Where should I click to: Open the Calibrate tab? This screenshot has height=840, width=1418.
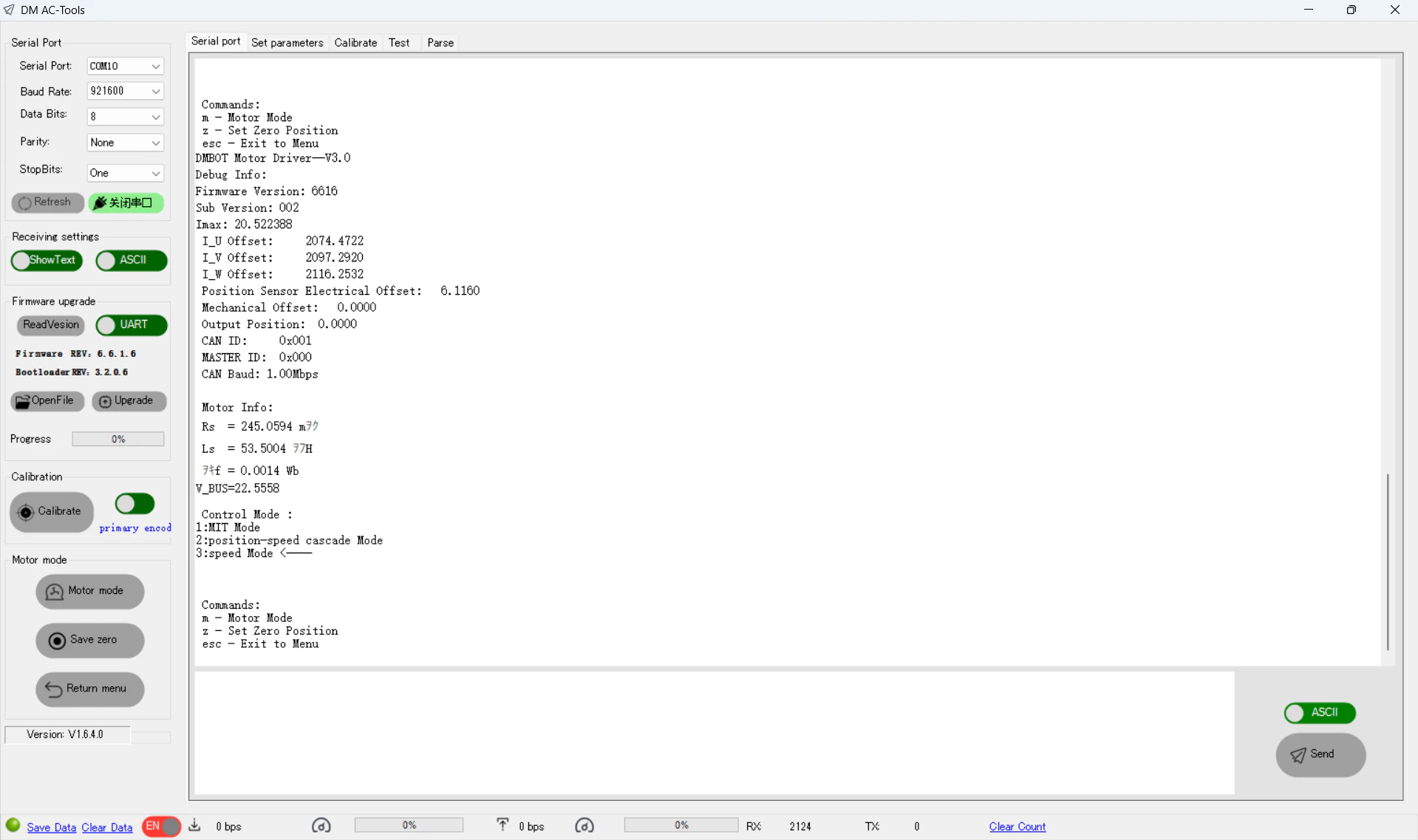coord(355,43)
